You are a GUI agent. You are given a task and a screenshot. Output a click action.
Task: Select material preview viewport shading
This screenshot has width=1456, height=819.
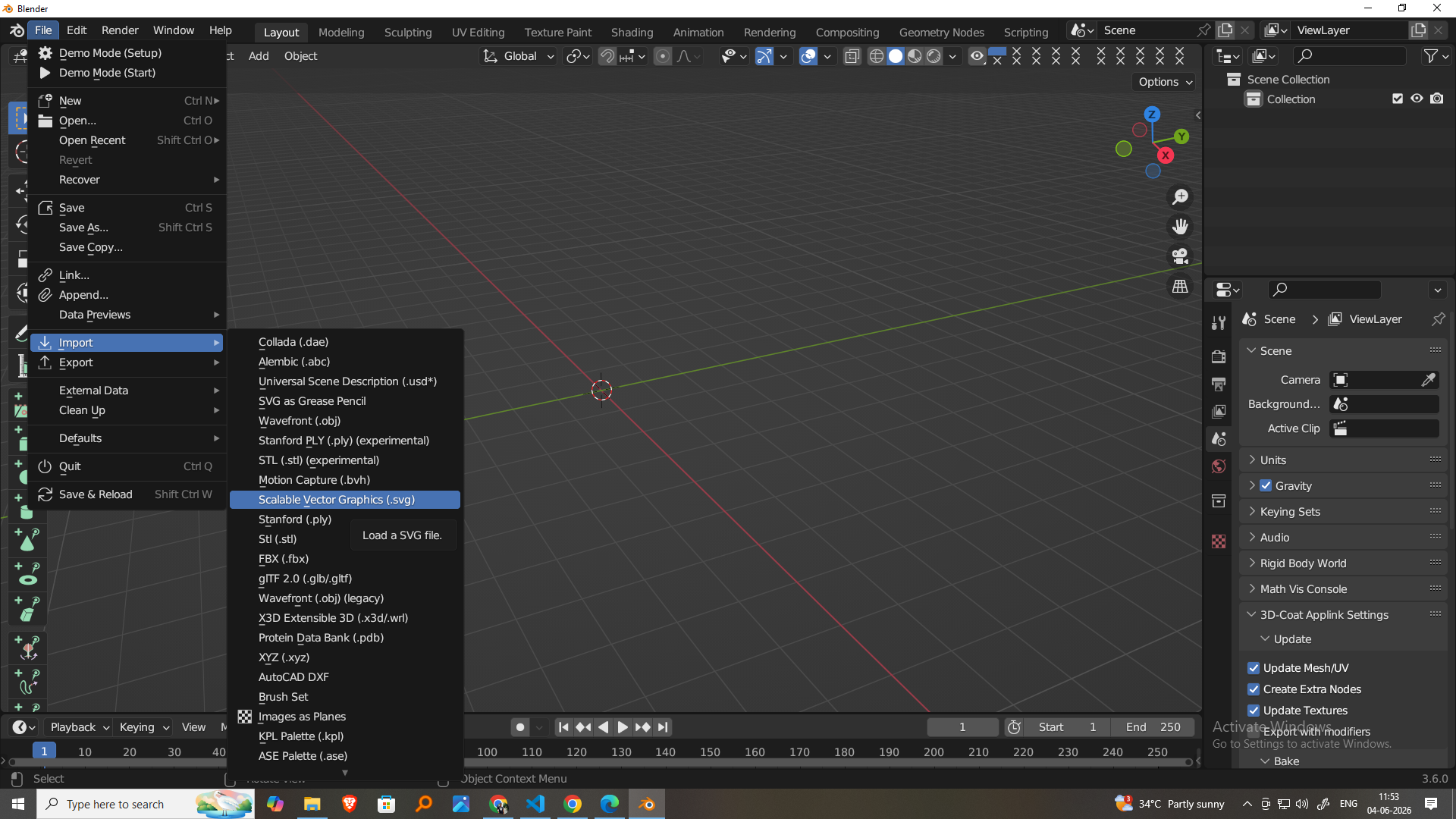coord(915,56)
